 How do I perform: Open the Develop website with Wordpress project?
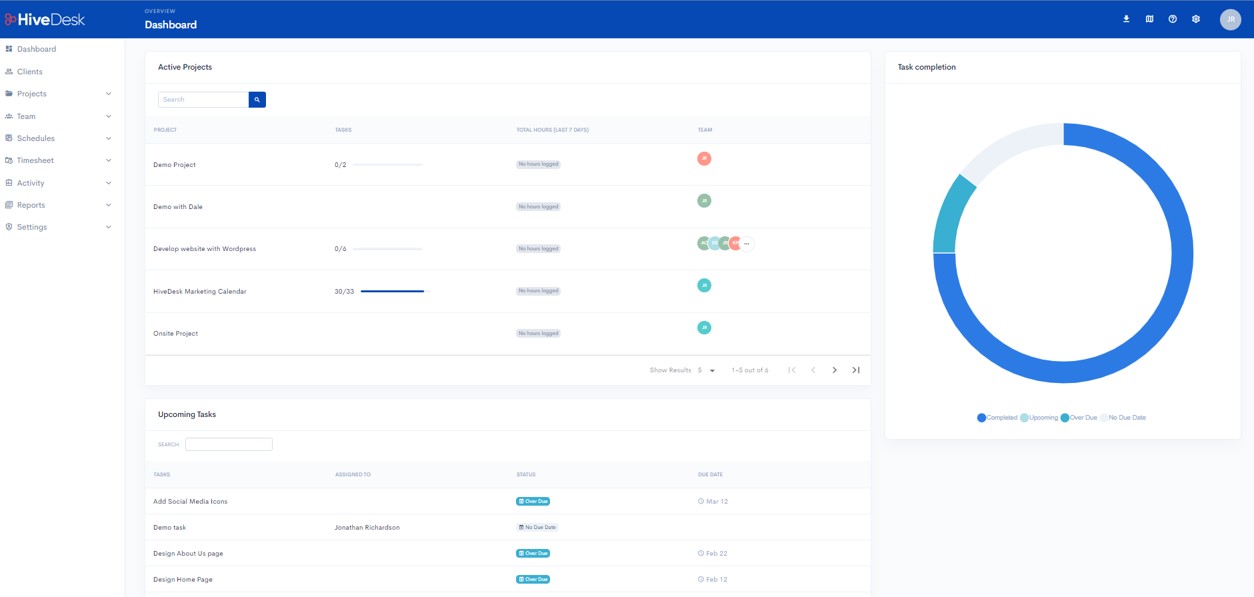[x=204, y=249]
